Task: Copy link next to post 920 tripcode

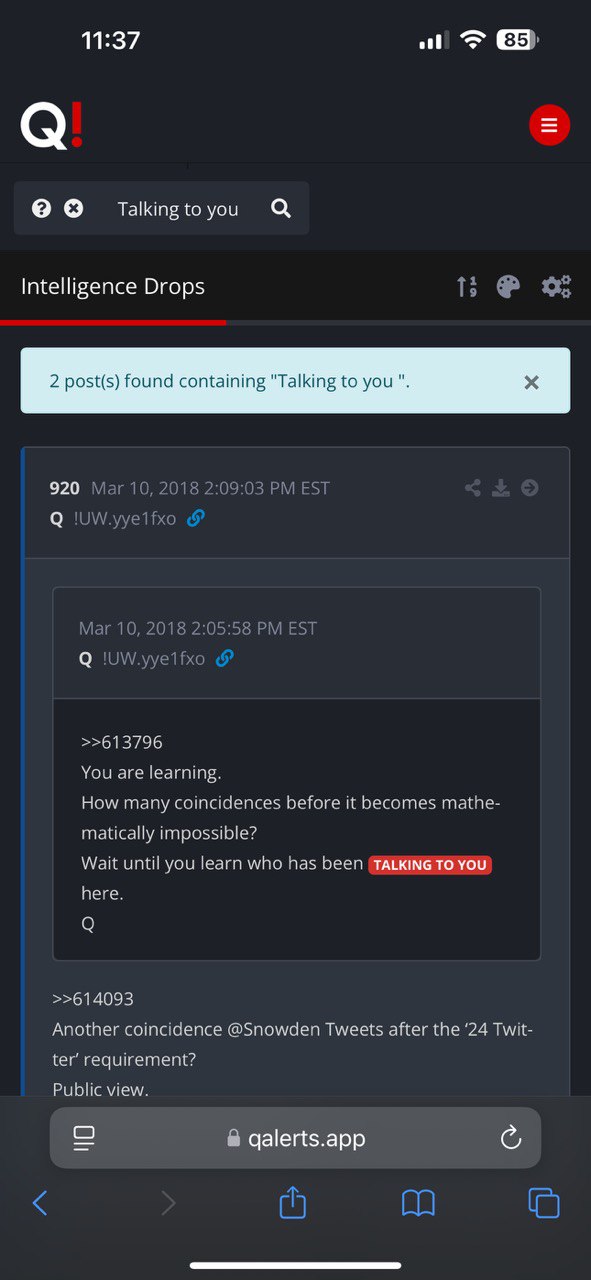Action: tap(196, 518)
